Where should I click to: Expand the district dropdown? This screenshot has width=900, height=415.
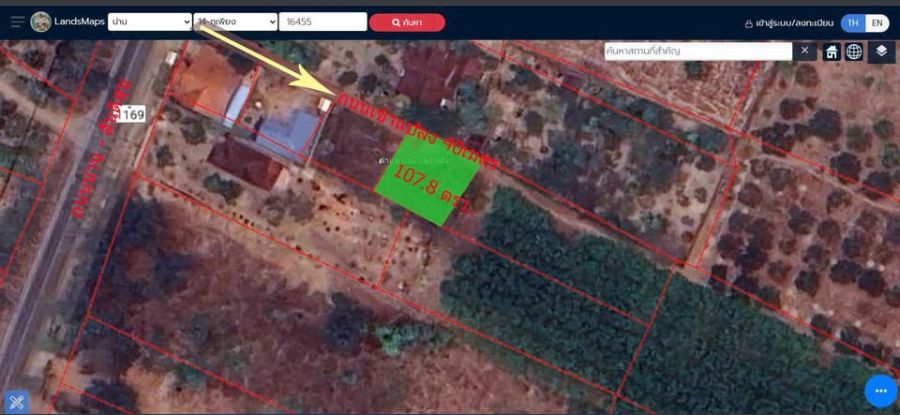click(x=235, y=22)
